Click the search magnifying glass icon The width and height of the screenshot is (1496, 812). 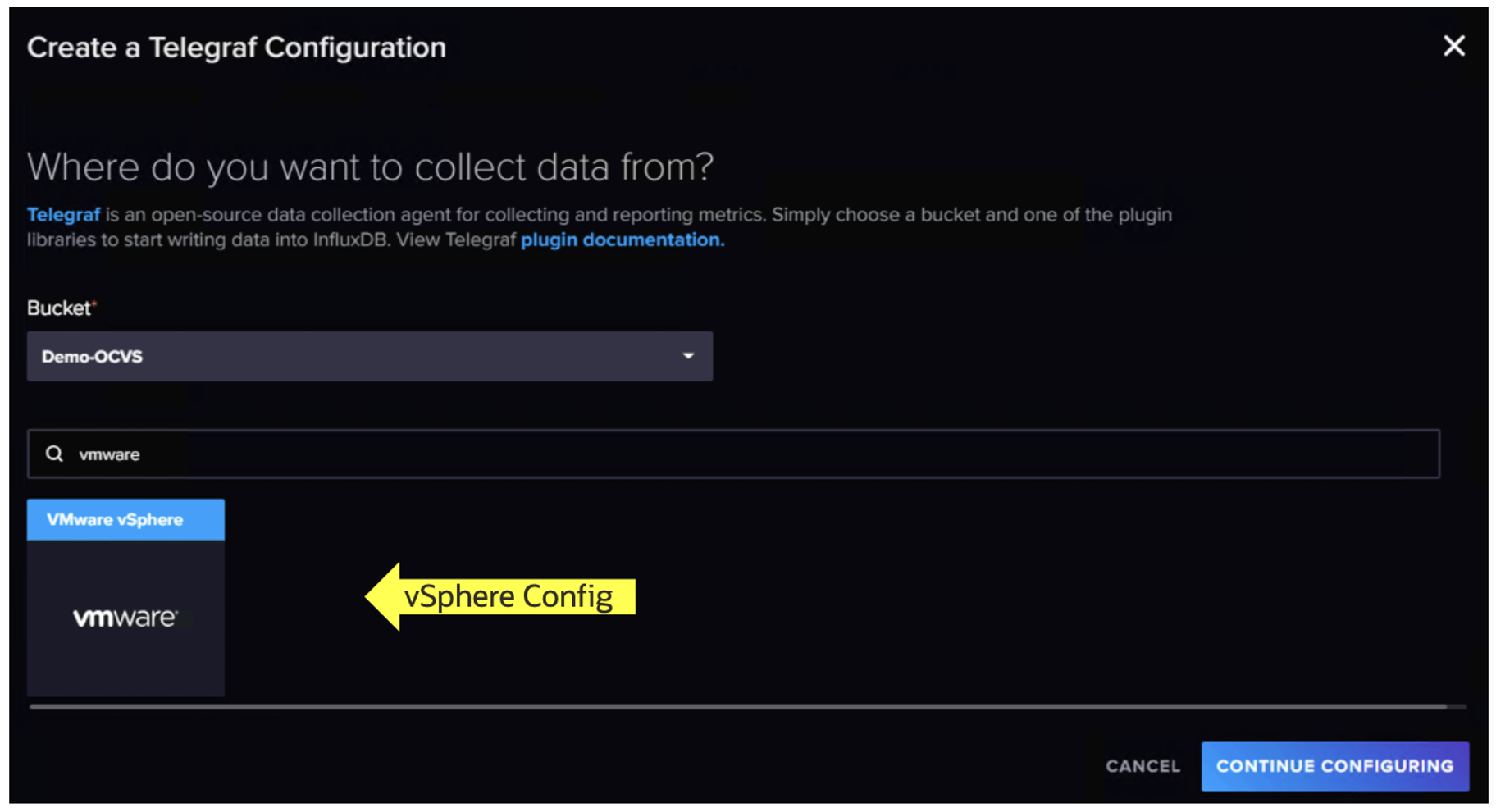tap(54, 454)
